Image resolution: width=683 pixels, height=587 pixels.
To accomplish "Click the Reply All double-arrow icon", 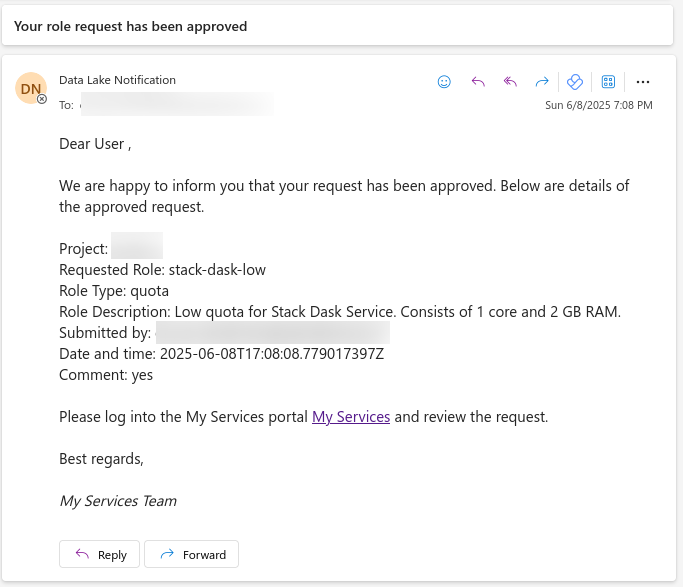I will (510, 81).
